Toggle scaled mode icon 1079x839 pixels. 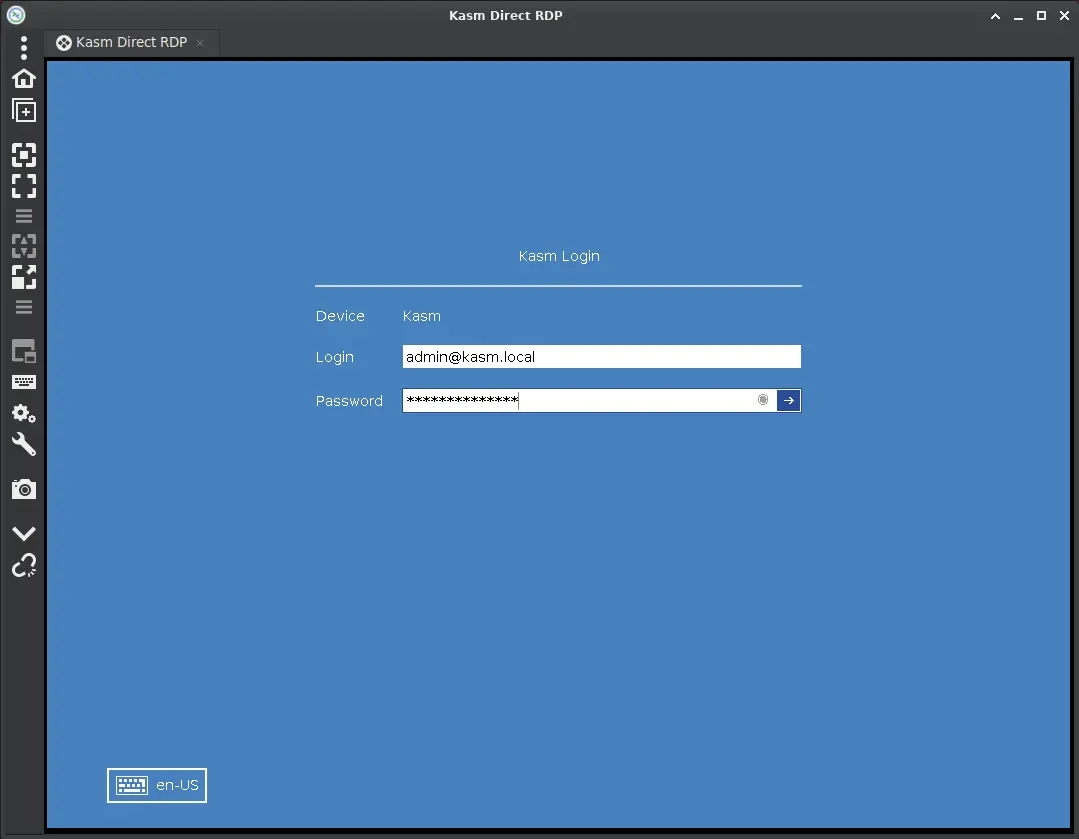pyautogui.click(x=24, y=277)
